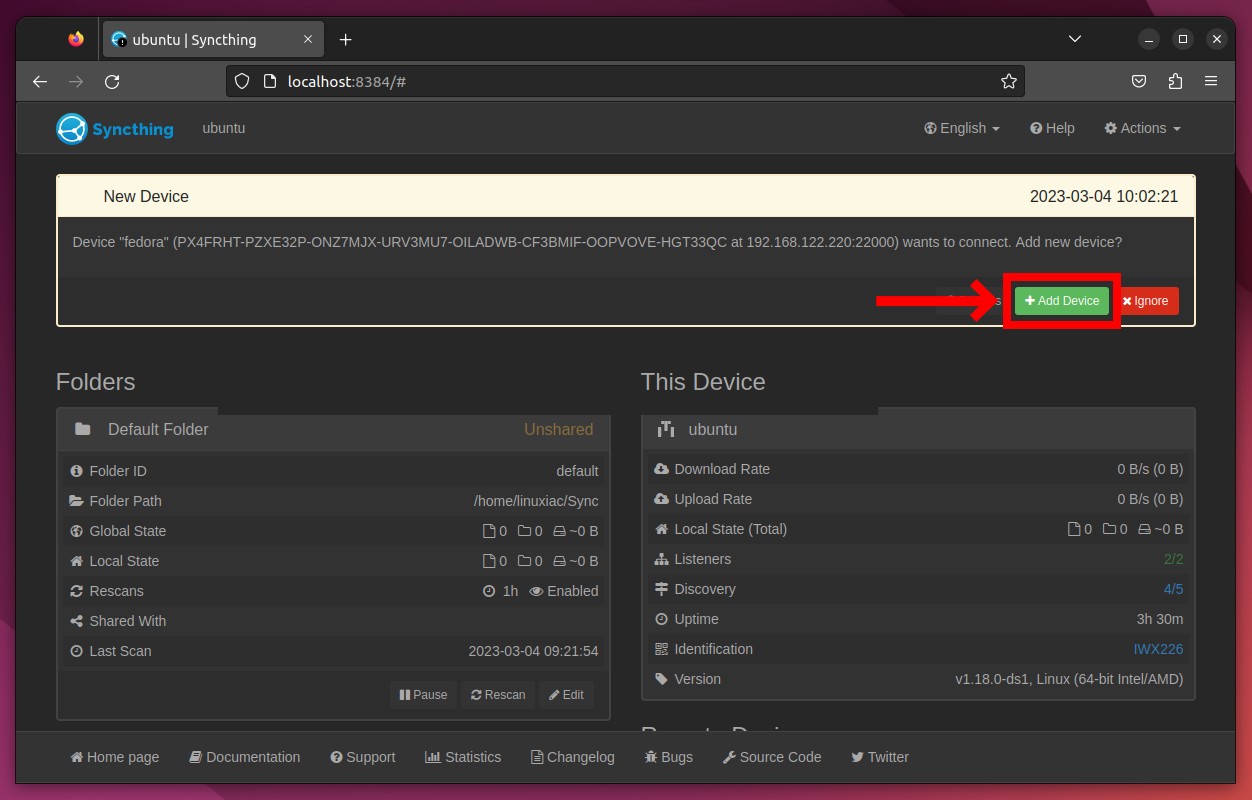Open the Help menu item

point(1052,128)
